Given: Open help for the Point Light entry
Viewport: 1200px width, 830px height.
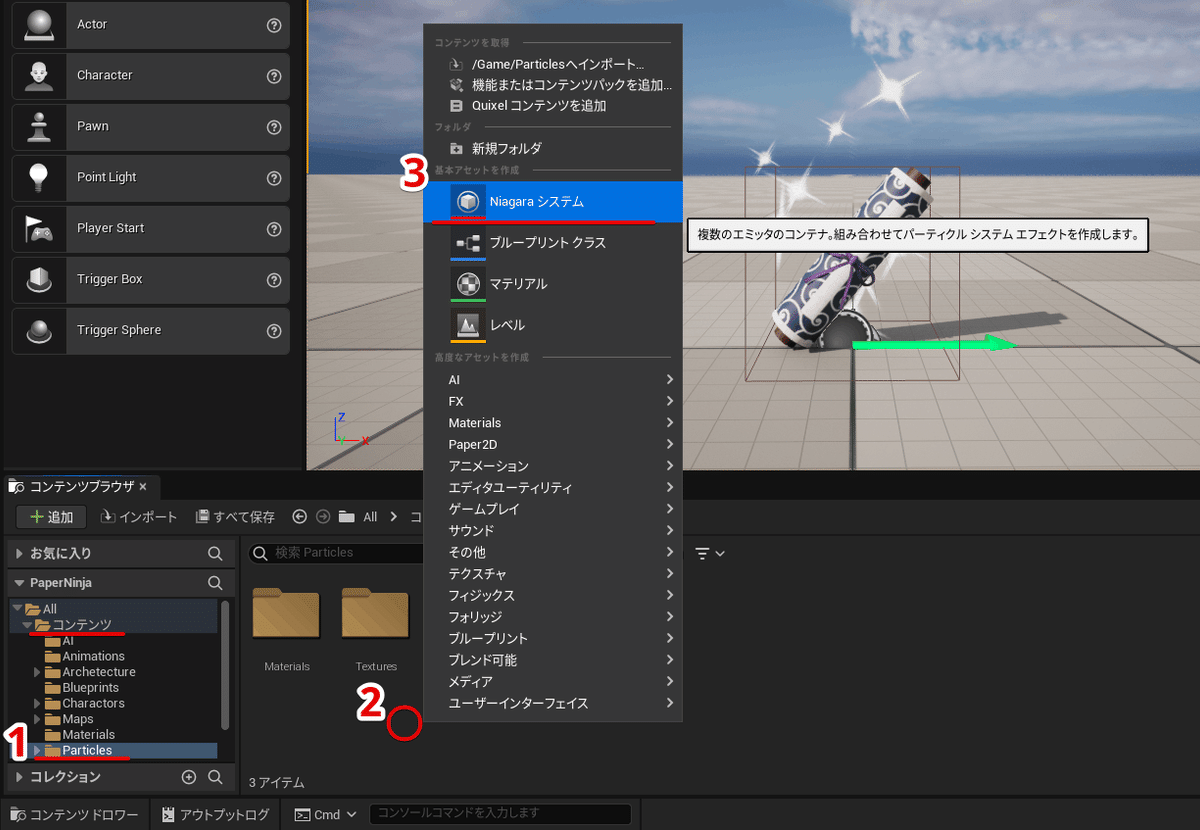Looking at the screenshot, I should click(x=274, y=178).
